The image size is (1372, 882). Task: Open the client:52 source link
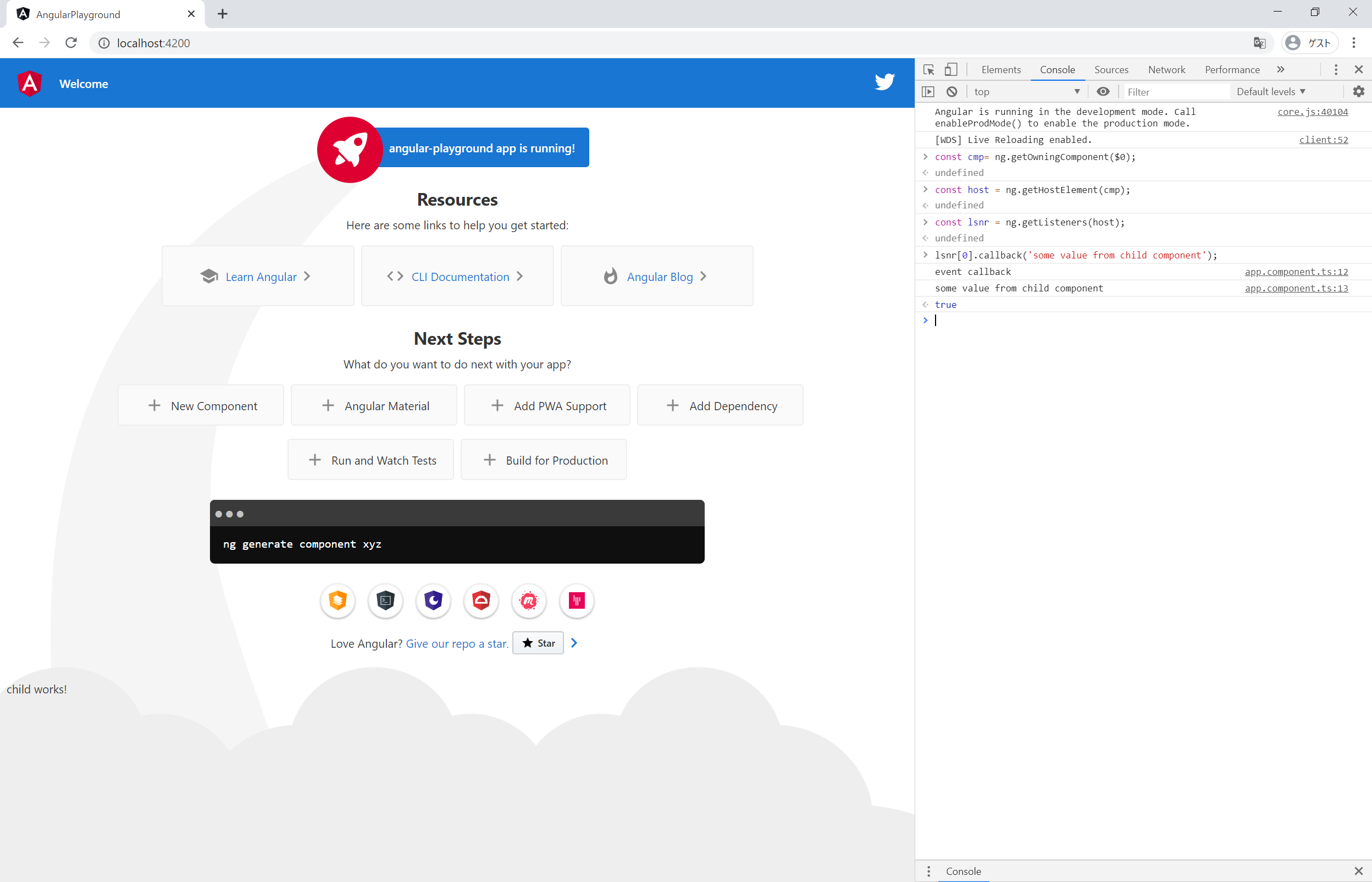coord(1323,140)
